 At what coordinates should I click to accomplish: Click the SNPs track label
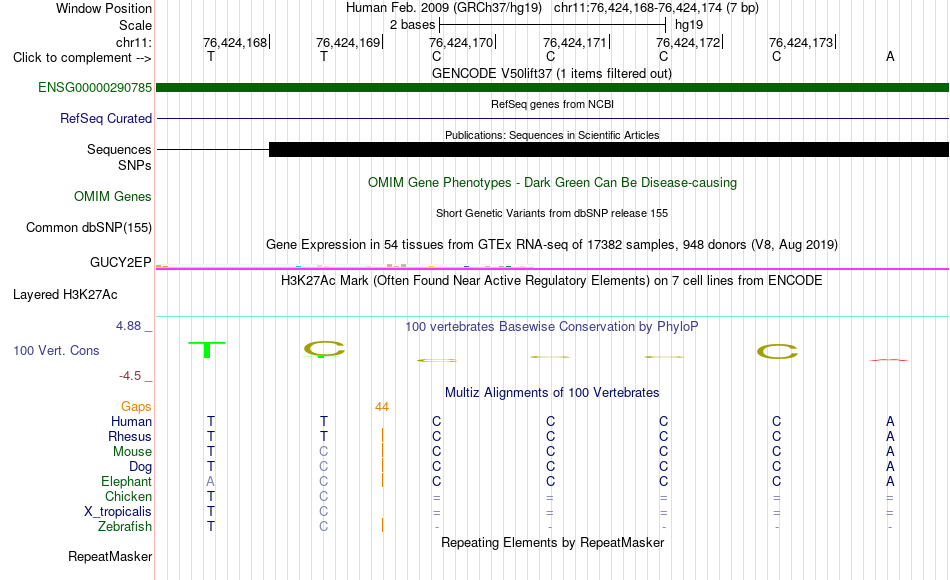coord(135,165)
